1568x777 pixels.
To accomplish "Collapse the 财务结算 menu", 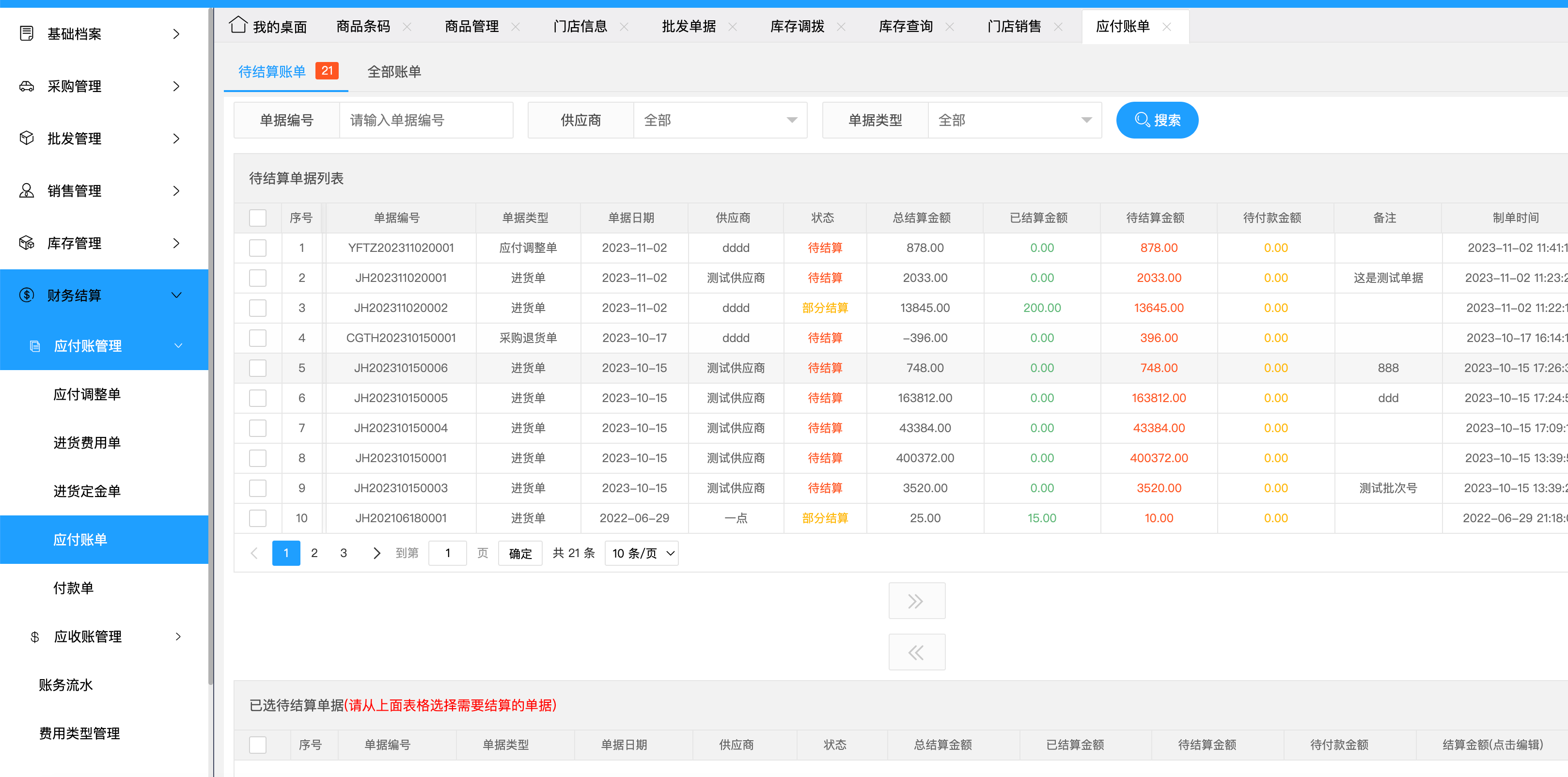I will (176, 295).
